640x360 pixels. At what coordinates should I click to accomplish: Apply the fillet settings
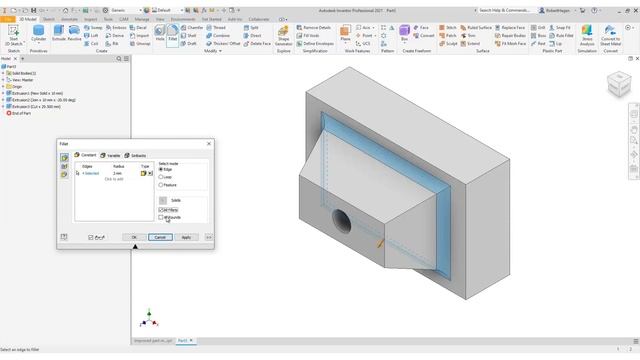point(186,237)
